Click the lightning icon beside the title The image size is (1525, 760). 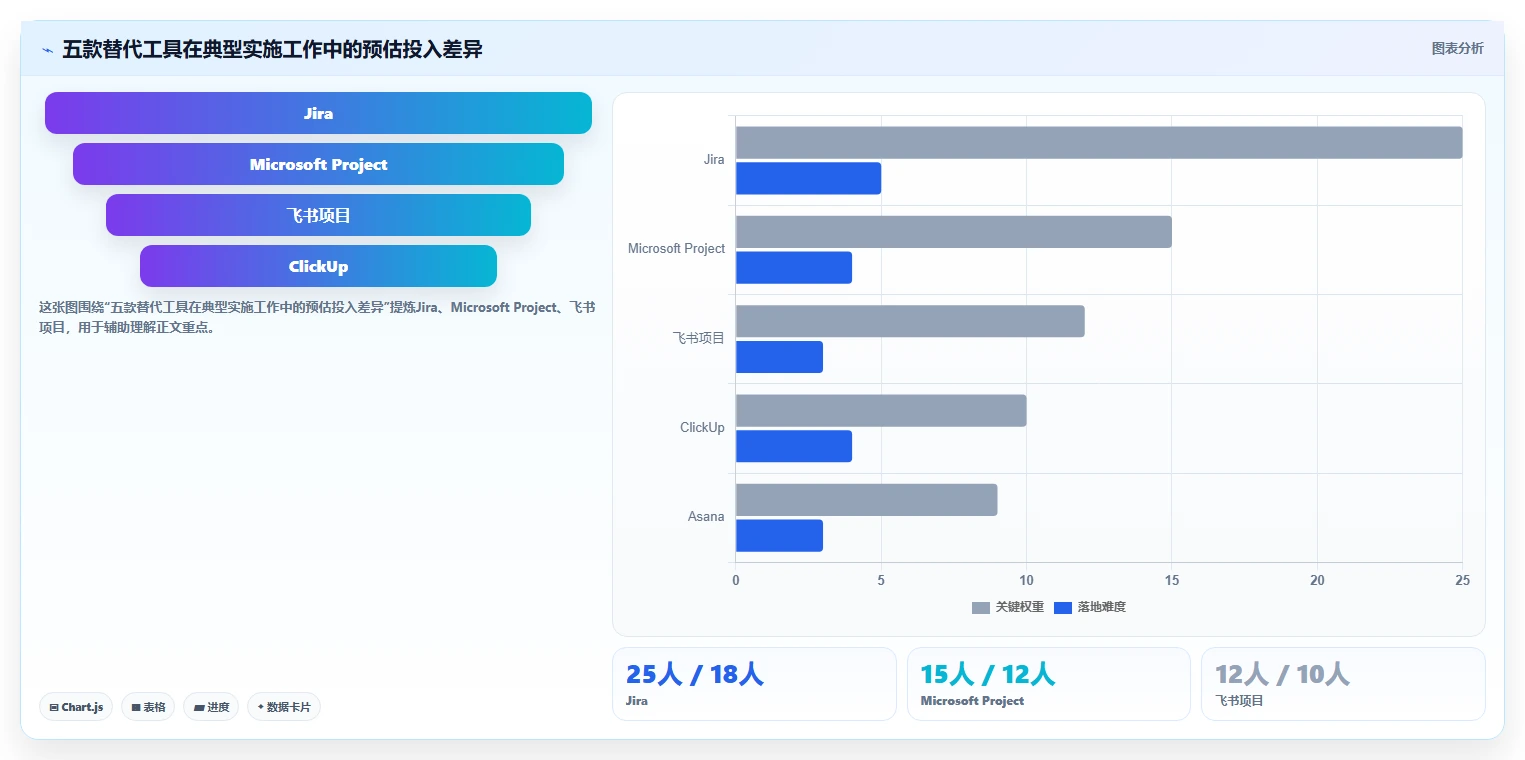tap(47, 49)
